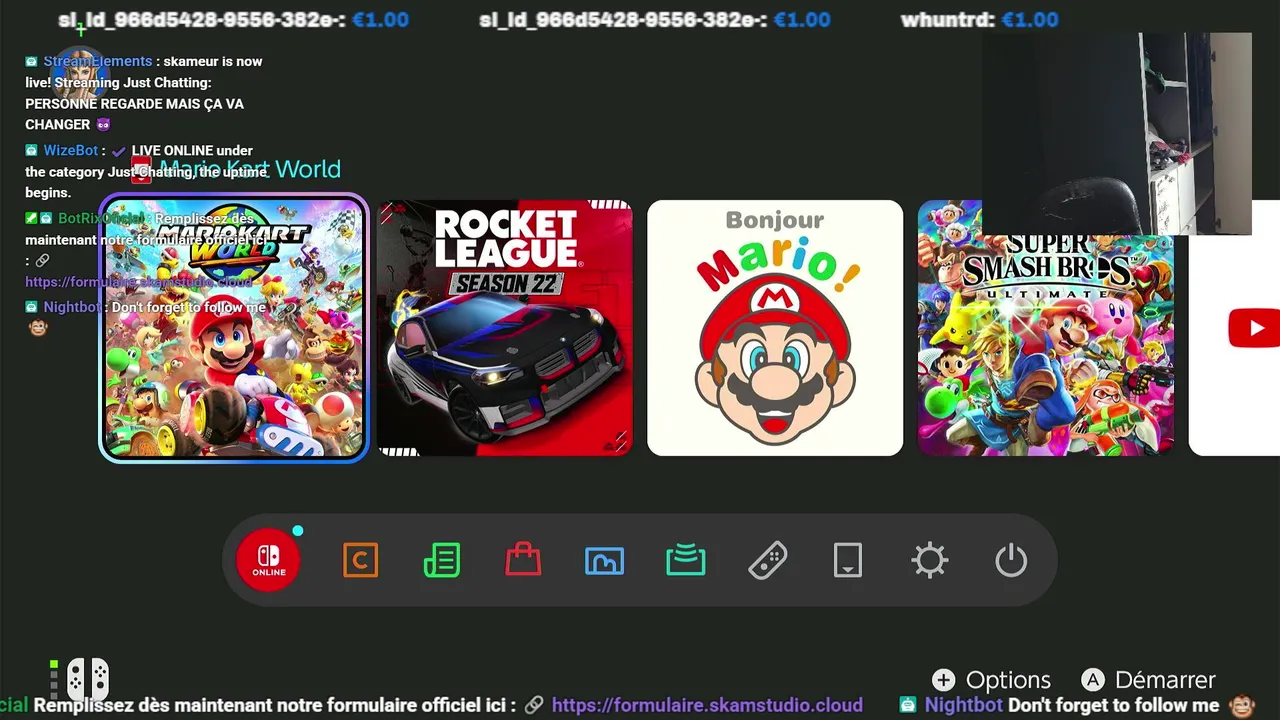Open the blue Album icon
The width and height of the screenshot is (1280, 720).
pos(604,560)
